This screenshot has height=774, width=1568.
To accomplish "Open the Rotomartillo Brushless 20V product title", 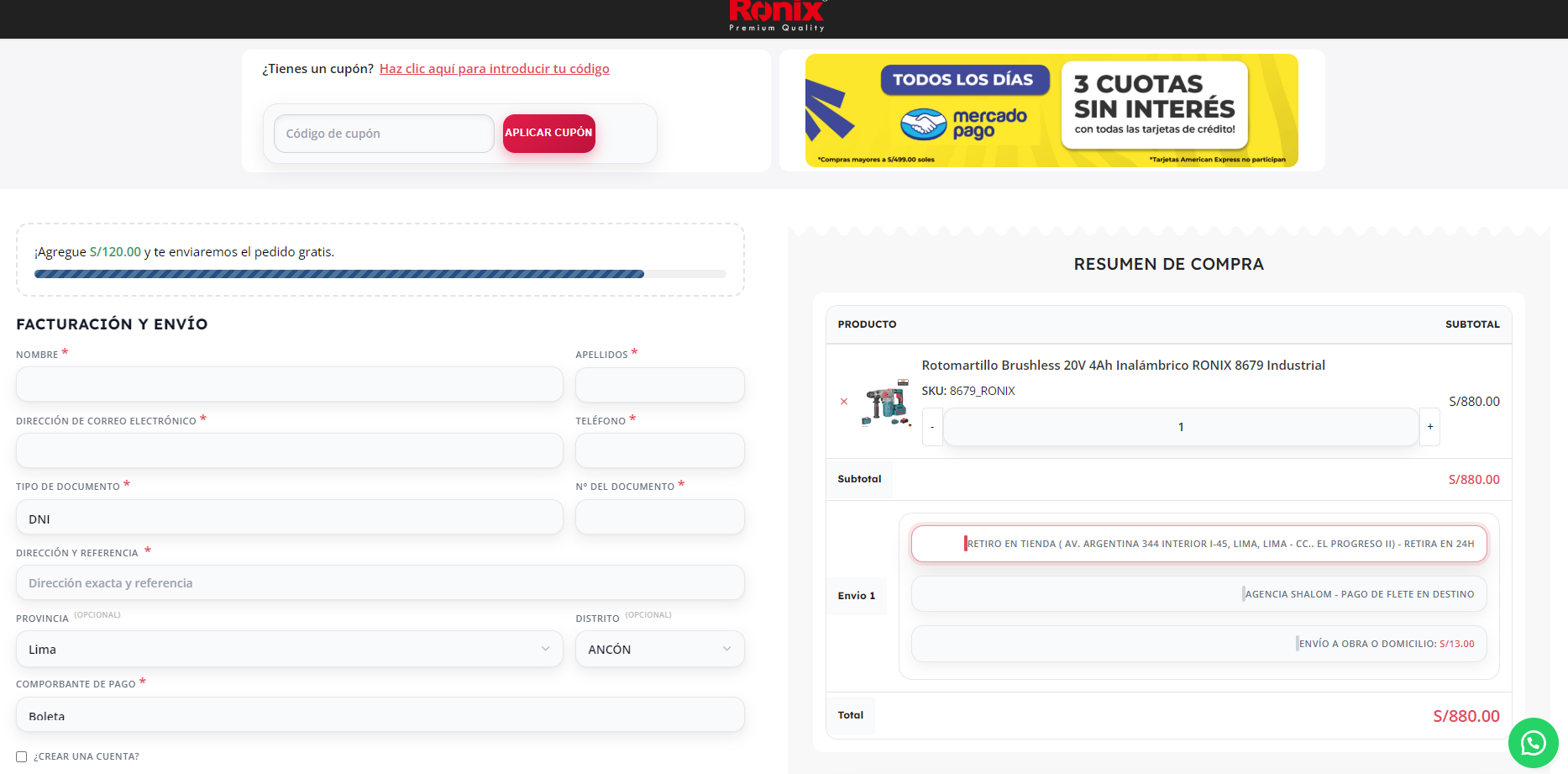I will tap(1123, 366).
